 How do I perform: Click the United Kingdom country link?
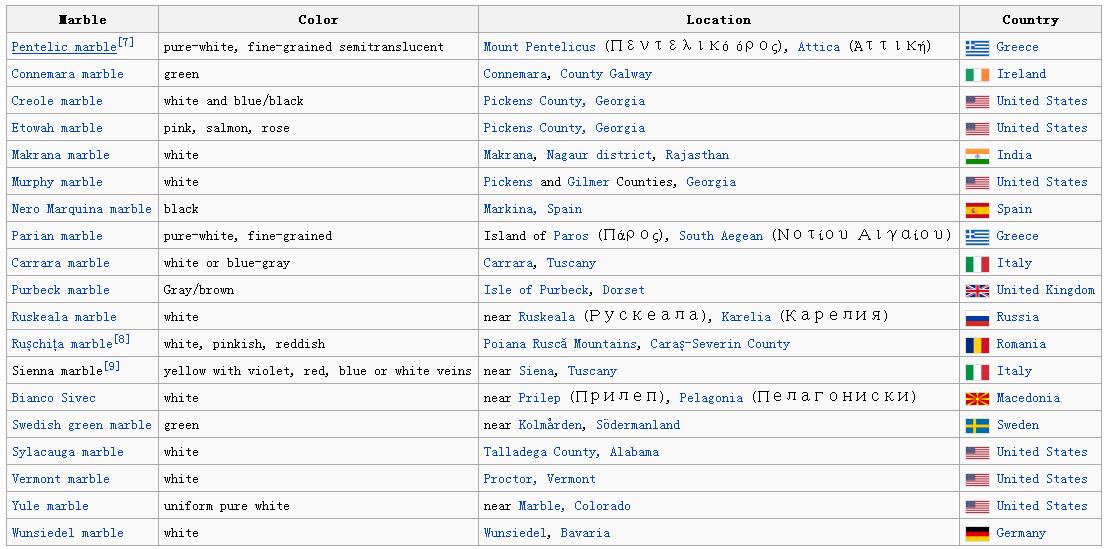pos(1045,290)
